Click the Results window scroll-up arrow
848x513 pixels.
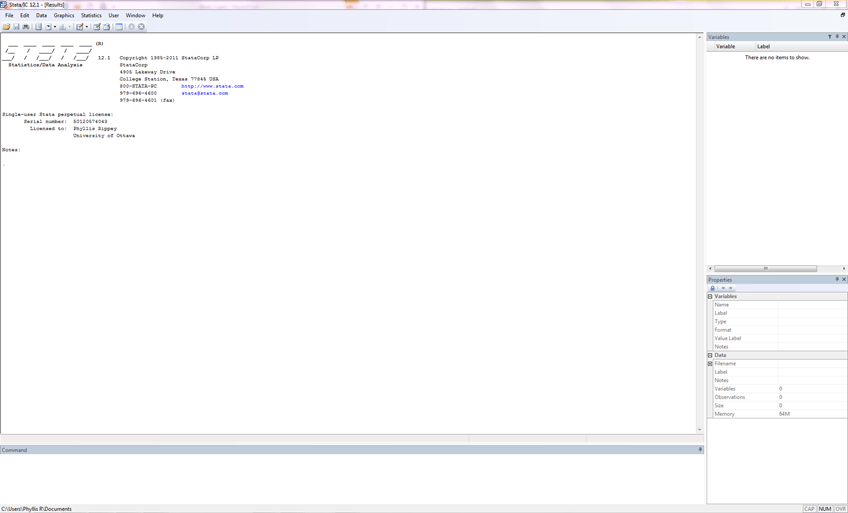click(x=699, y=37)
